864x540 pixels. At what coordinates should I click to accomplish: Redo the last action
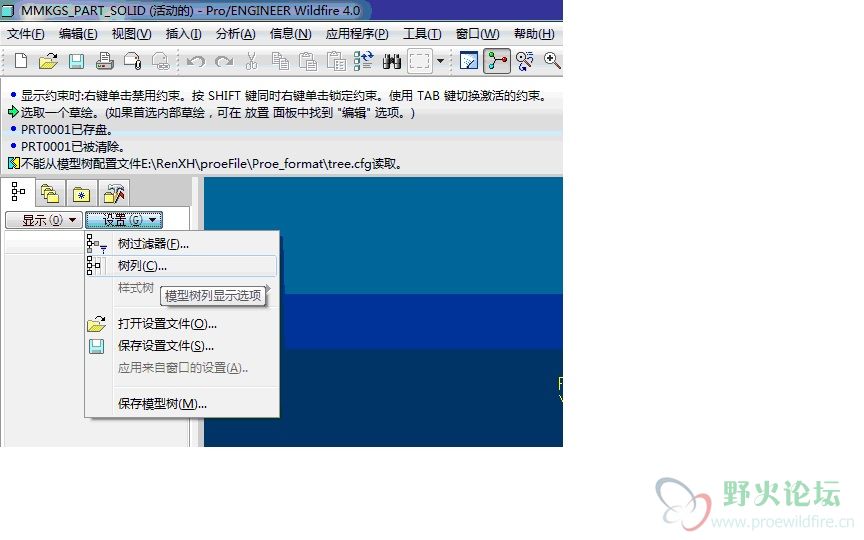[x=224, y=61]
